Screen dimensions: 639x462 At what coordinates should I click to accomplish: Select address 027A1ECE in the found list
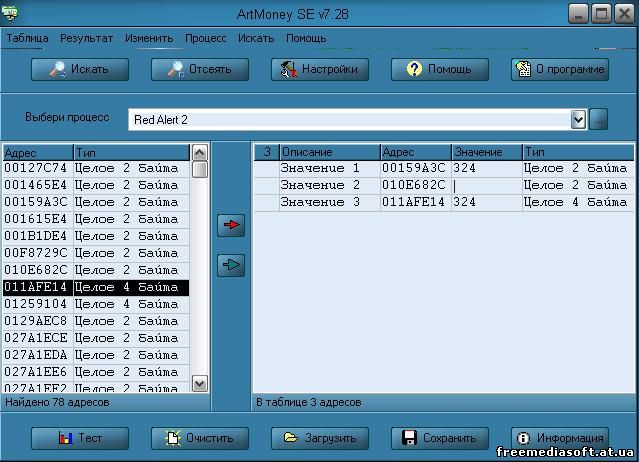tap(96, 338)
